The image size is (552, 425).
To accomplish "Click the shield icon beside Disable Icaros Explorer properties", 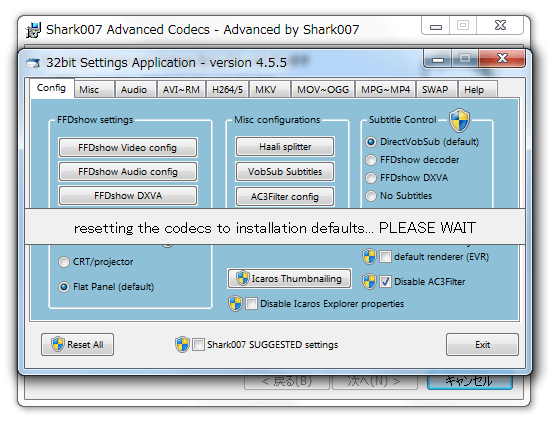I will tap(235, 304).
